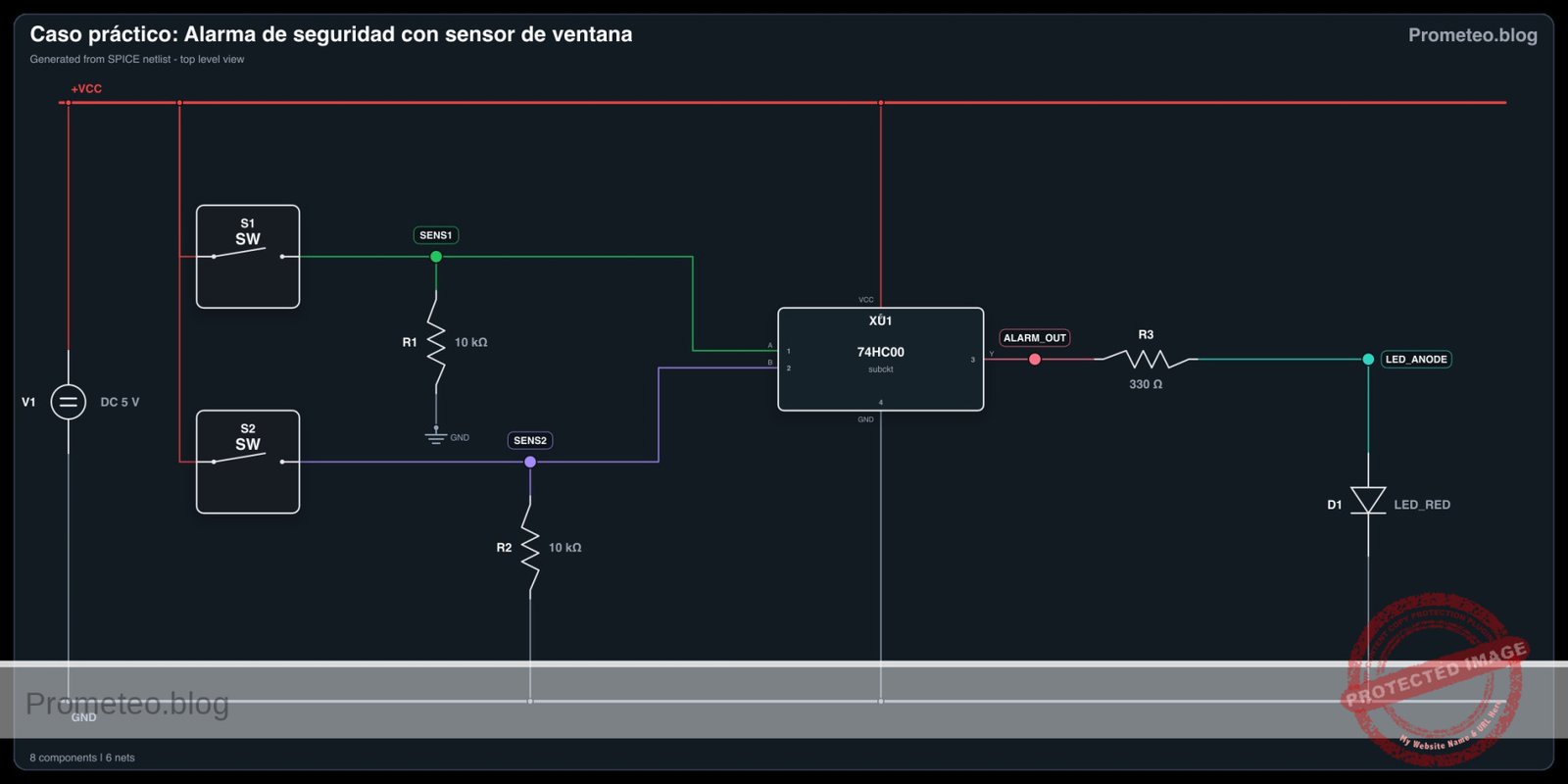Click the S2 switch component box
The width and height of the screenshot is (1568, 784).
pyautogui.click(x=248, y=462)
